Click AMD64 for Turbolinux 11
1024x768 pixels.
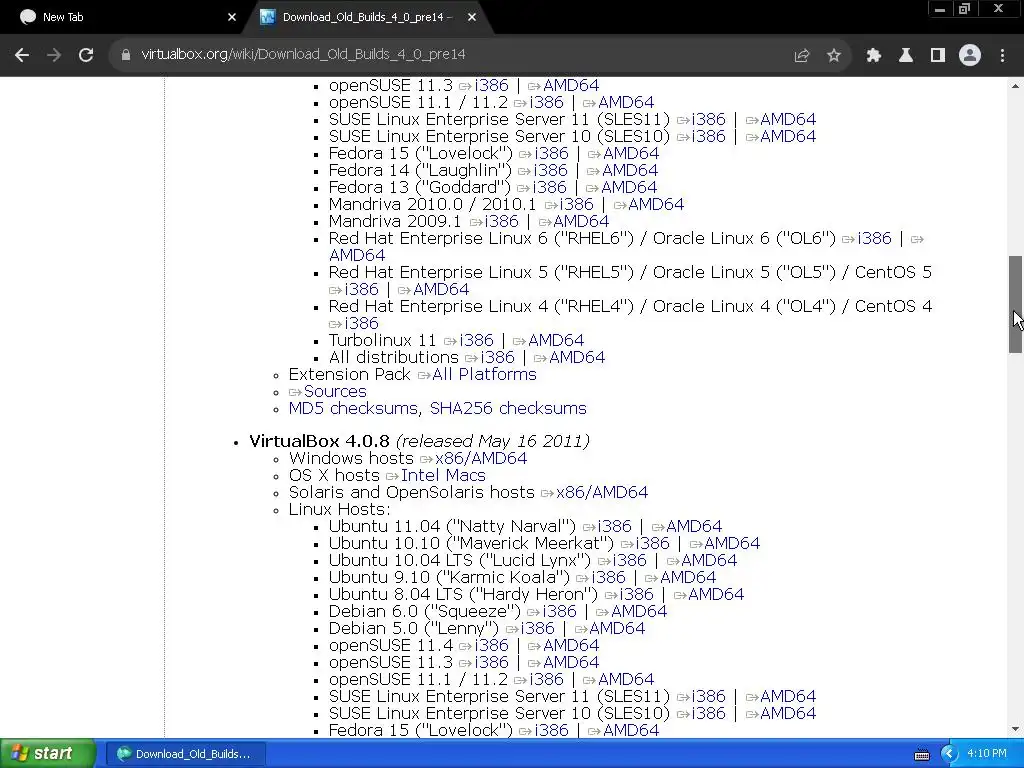tap(556, 340)
